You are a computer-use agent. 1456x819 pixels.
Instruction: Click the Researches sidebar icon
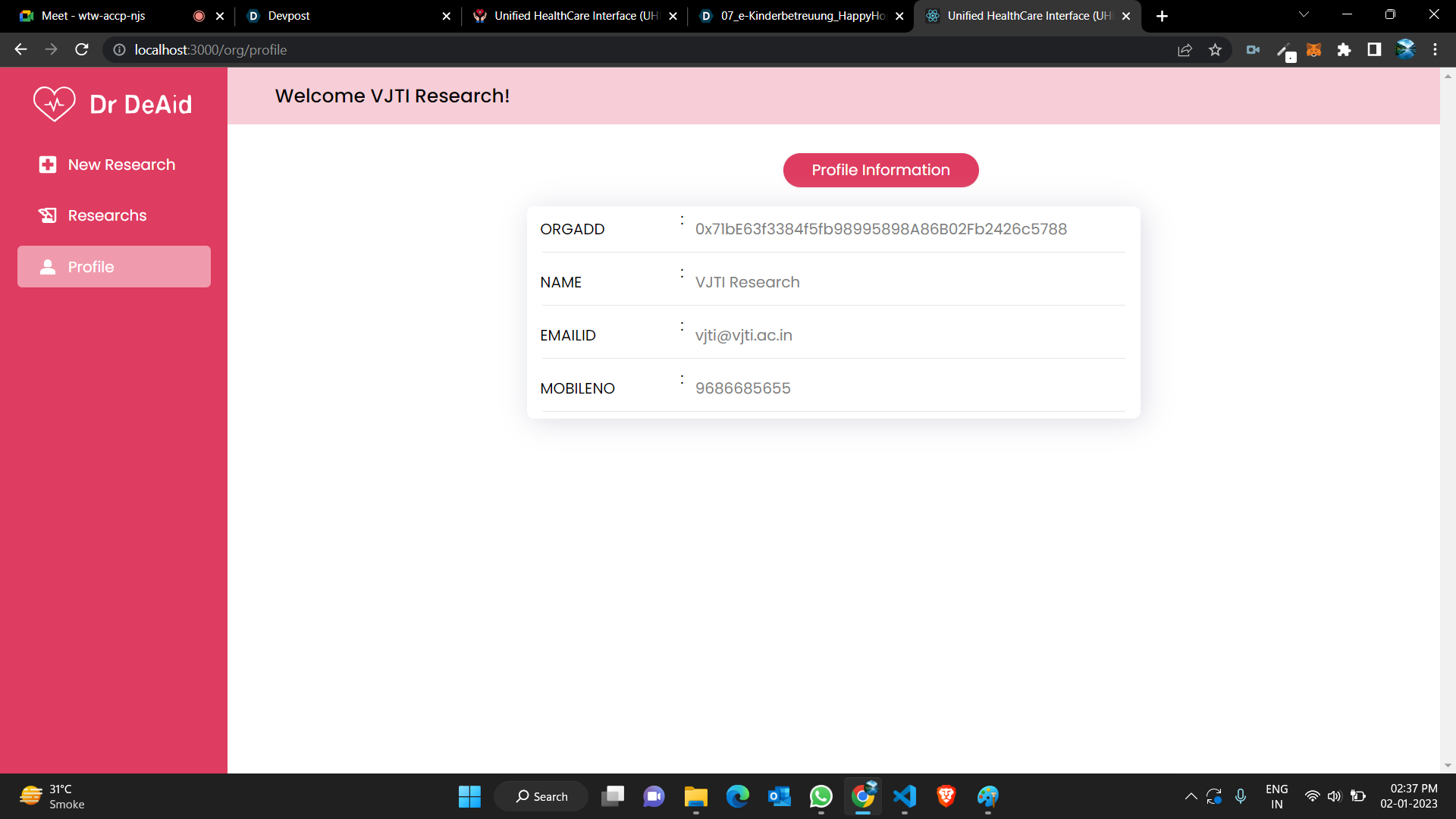(48, 215)
